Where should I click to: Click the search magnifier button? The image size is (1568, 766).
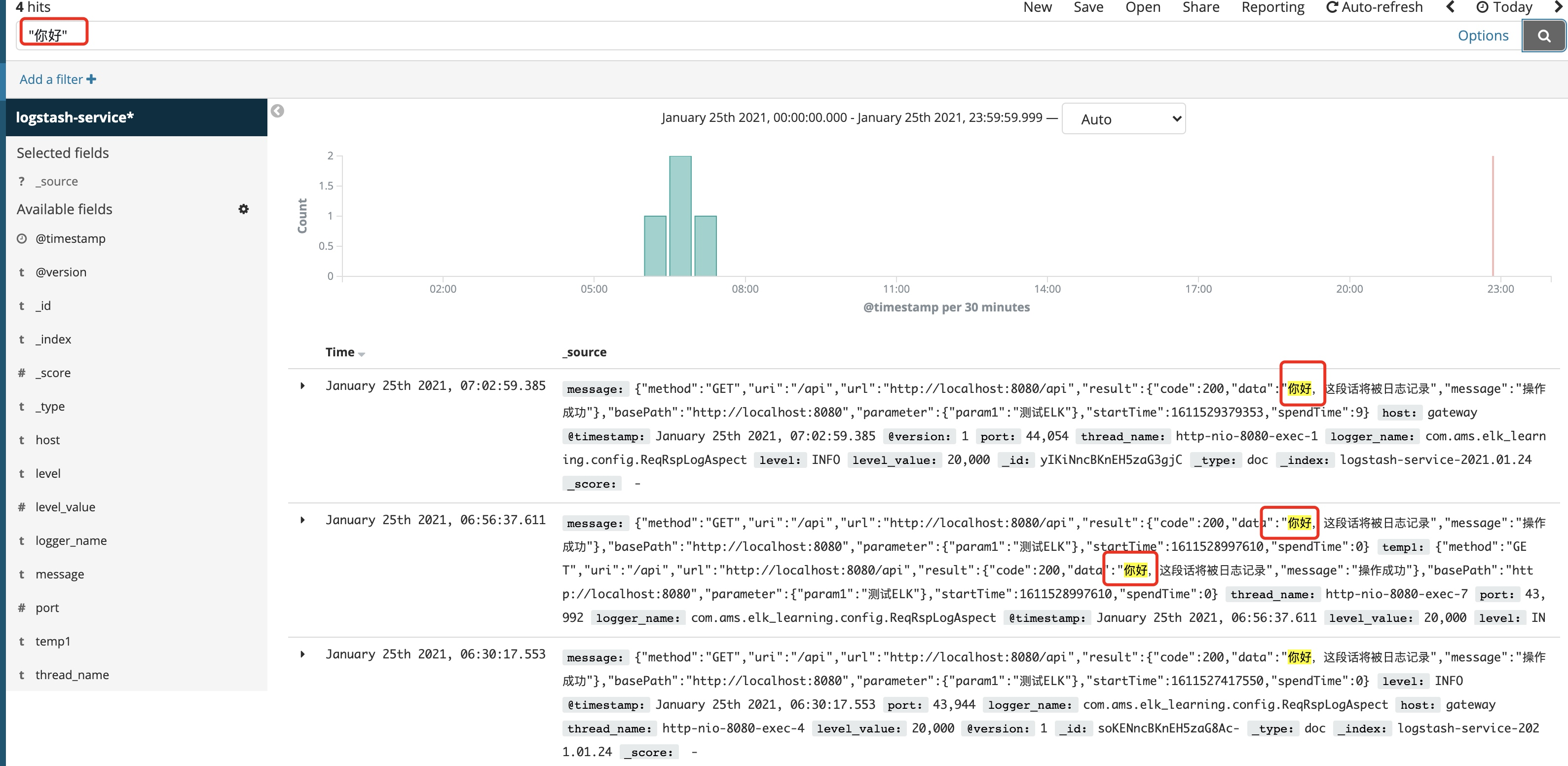[1544, 36]
